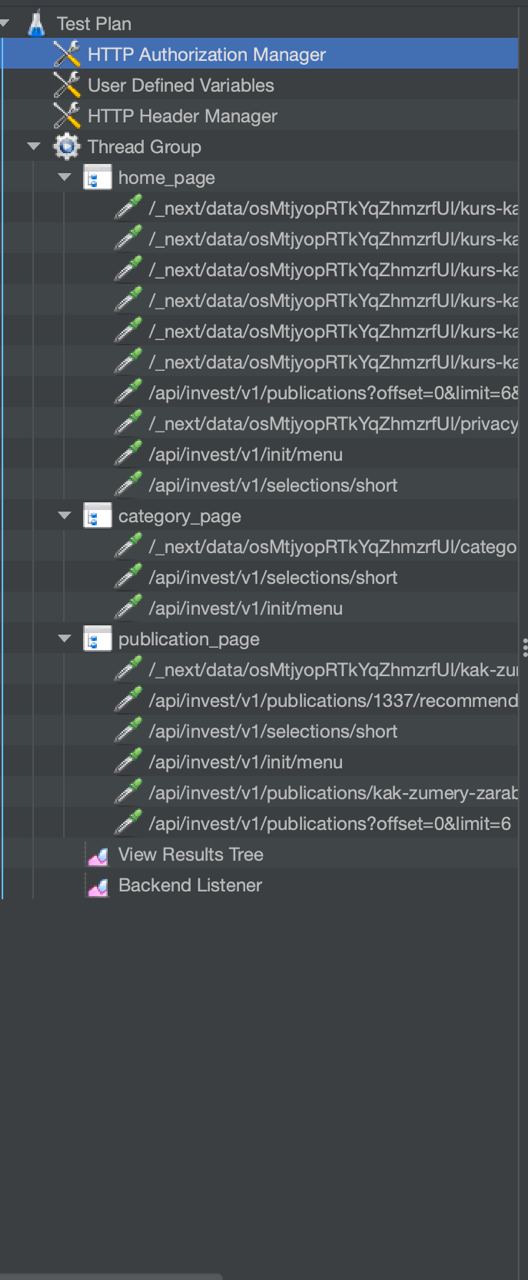Click the sampler icon beside the privacy request
The image size is (528, 1280).
128,424
